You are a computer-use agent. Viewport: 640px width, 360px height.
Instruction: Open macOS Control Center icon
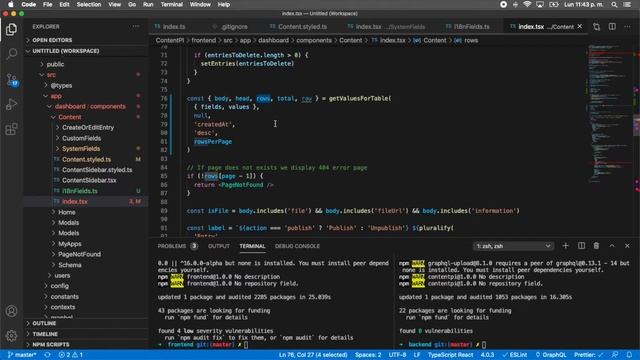click(x=627, y=4)
